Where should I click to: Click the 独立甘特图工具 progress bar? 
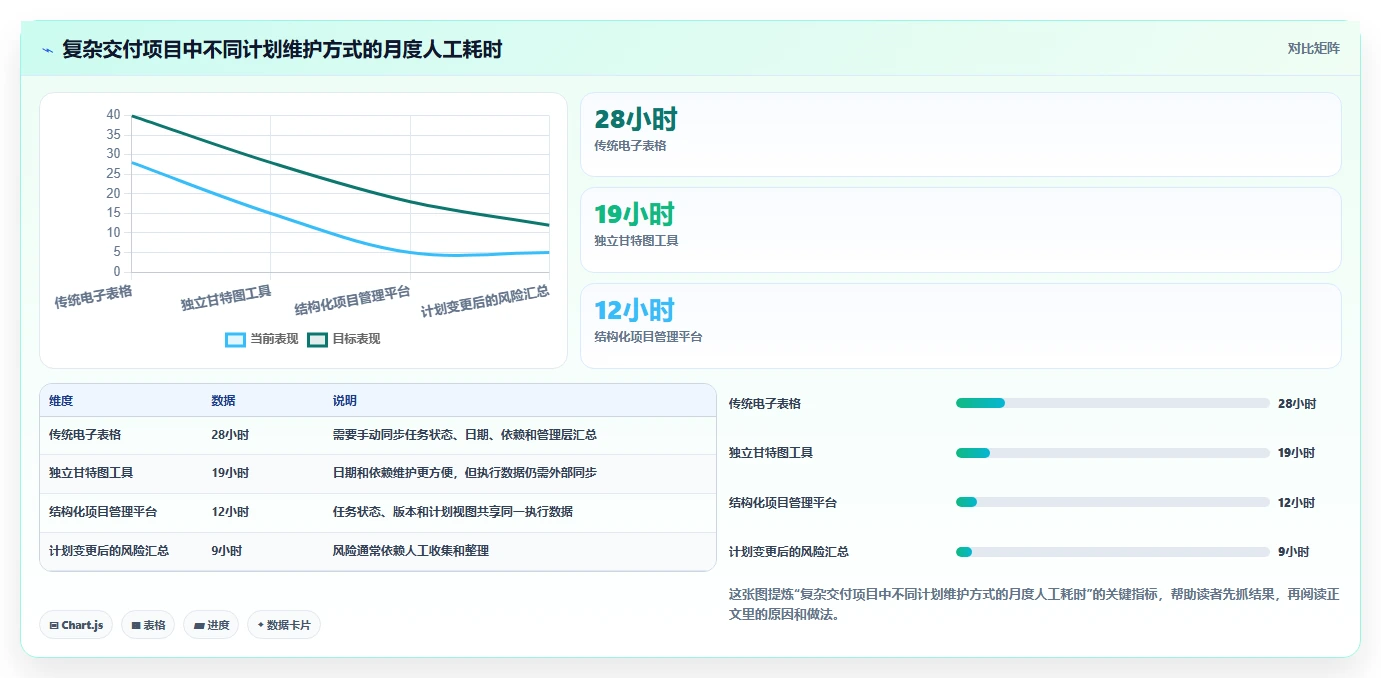pyautogui.click(x=1112, y=453)
